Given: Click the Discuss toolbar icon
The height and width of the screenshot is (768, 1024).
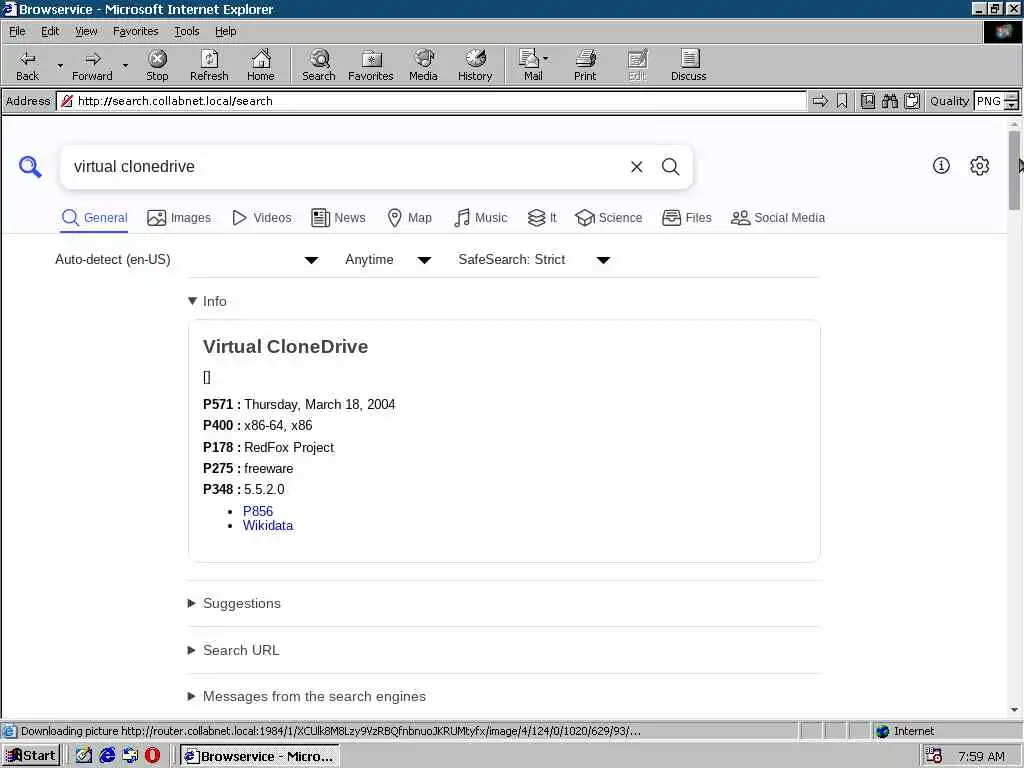Looking at the screenshot, I should [x=688, y=65].
